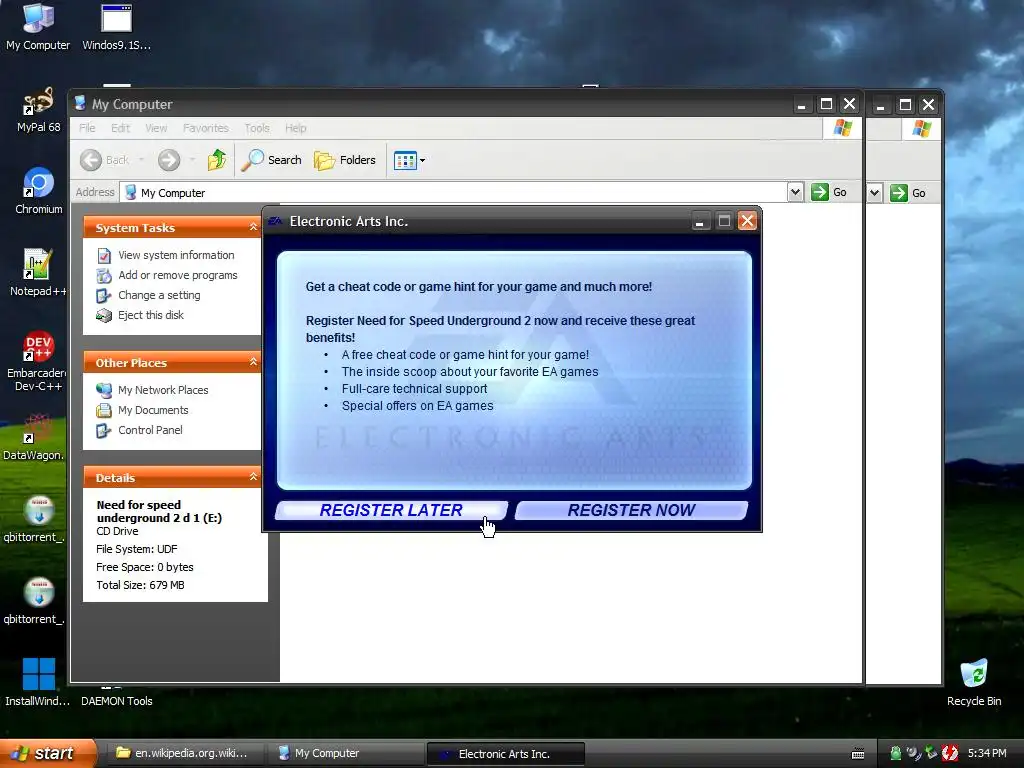Click the Windows logo throbber in My Computer
Viewport: 1024px width, 768px height.
(x=842, y=128)
